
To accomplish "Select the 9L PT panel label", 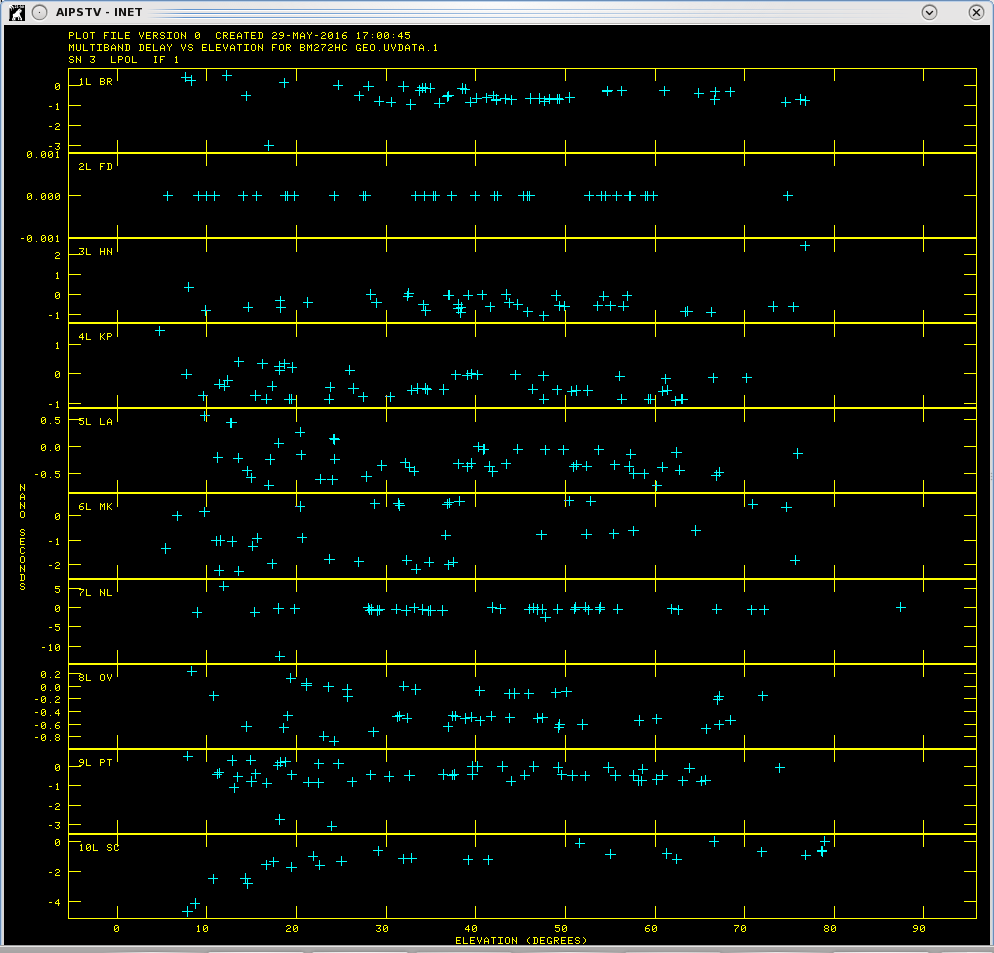I will coord(96,763).
